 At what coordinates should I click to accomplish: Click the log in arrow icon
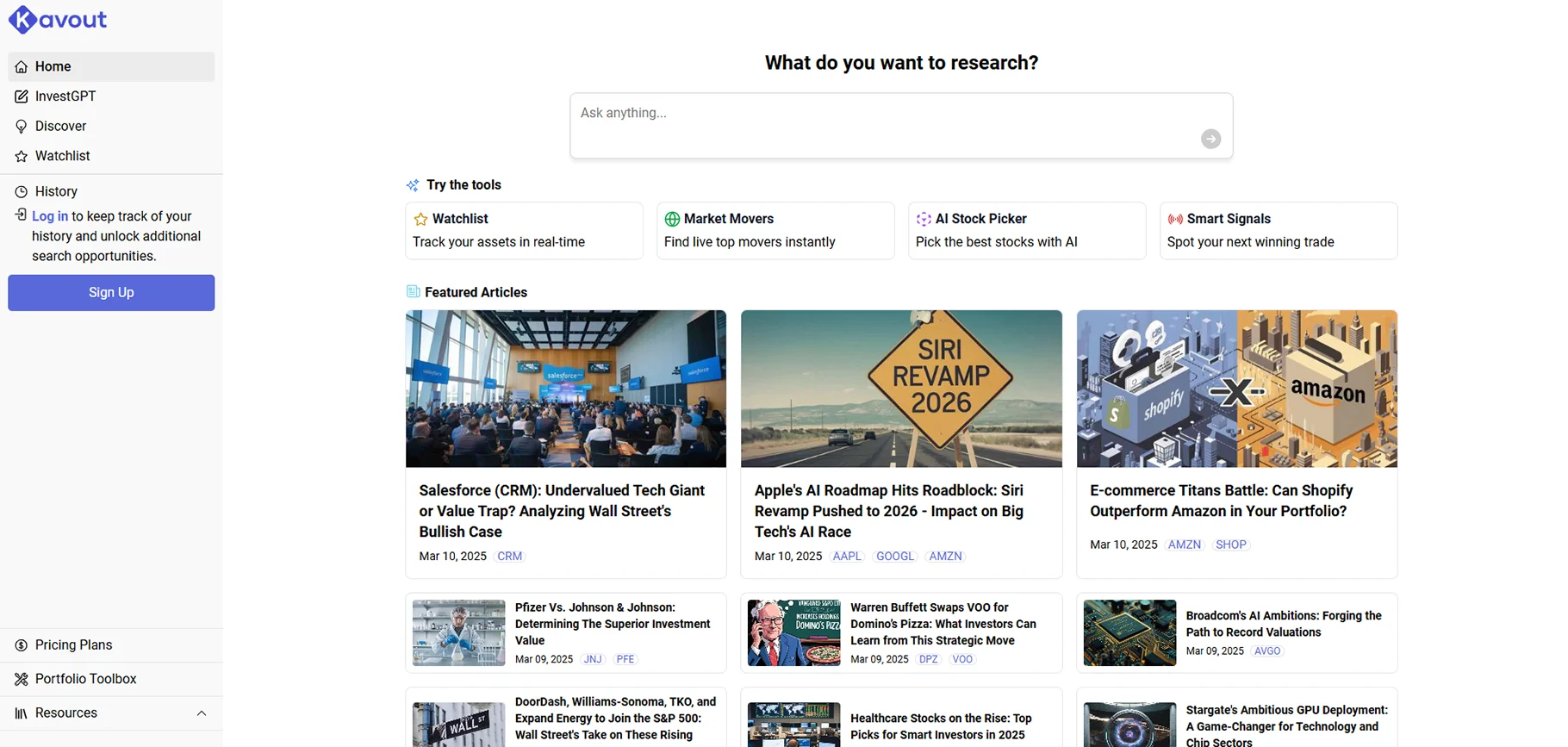21,215
